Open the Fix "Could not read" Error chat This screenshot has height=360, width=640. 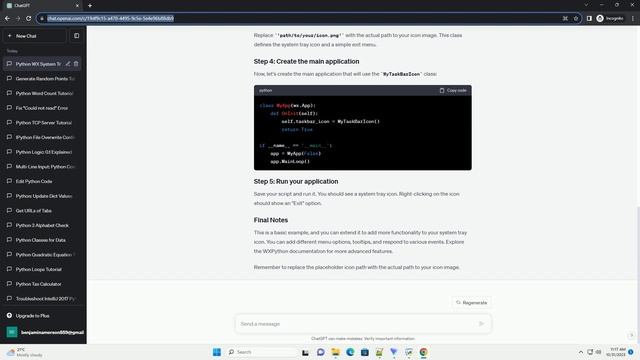pos(42,108)
